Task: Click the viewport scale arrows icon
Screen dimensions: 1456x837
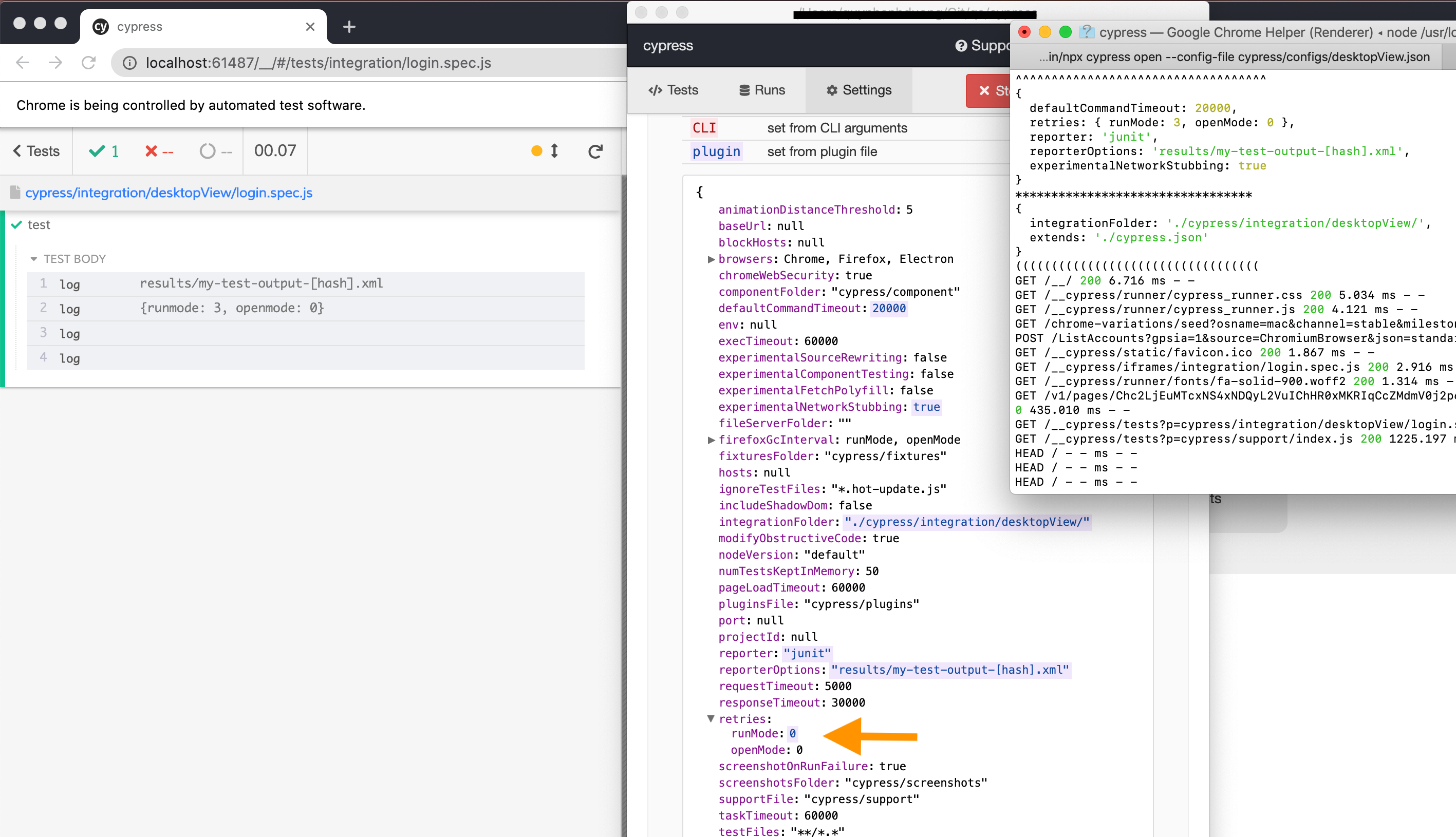Action: [x=553, y=151]
